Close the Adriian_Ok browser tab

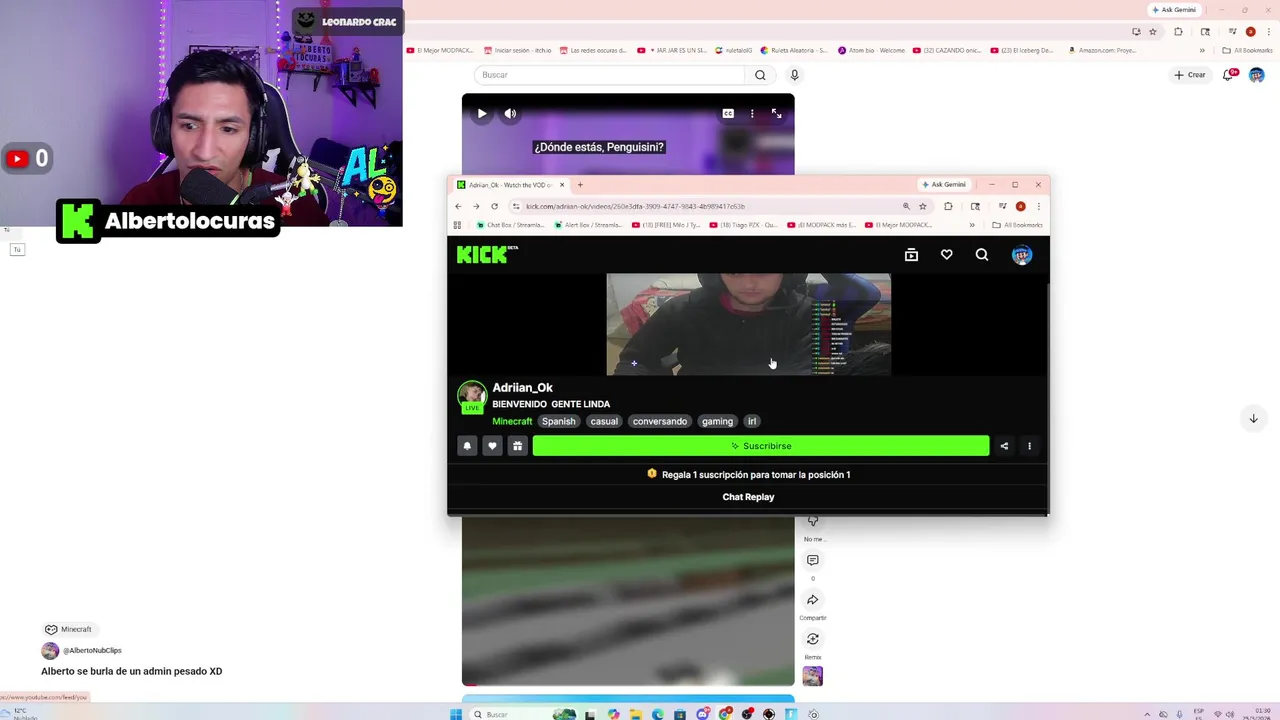coord(562,184)
